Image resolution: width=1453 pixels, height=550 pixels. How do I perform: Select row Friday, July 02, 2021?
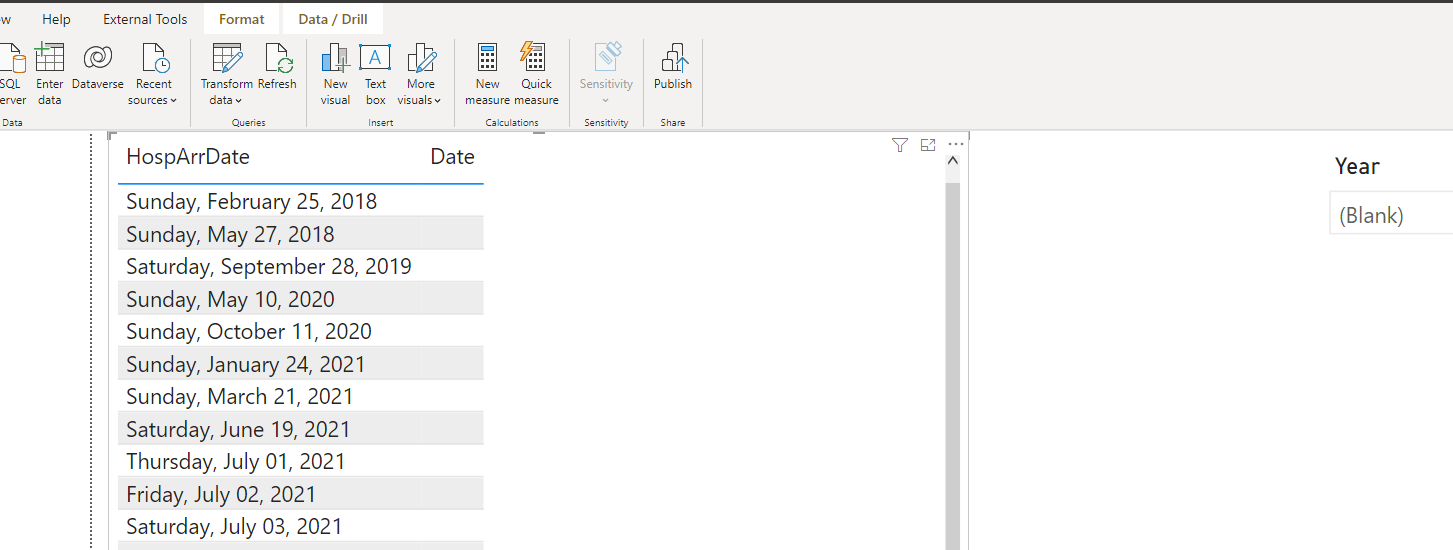(301, 494)
